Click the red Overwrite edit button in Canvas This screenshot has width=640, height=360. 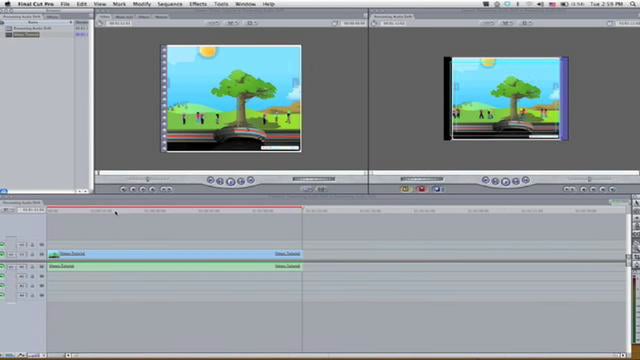421,189
